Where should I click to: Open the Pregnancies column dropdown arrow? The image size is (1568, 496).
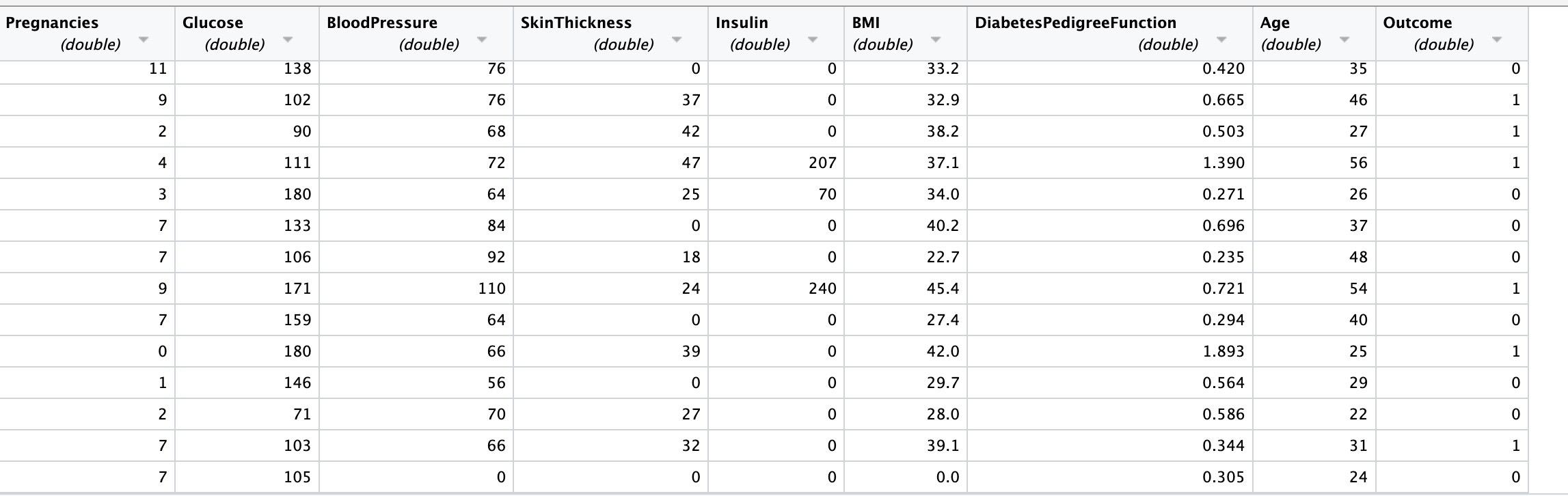tap(144, 40)
